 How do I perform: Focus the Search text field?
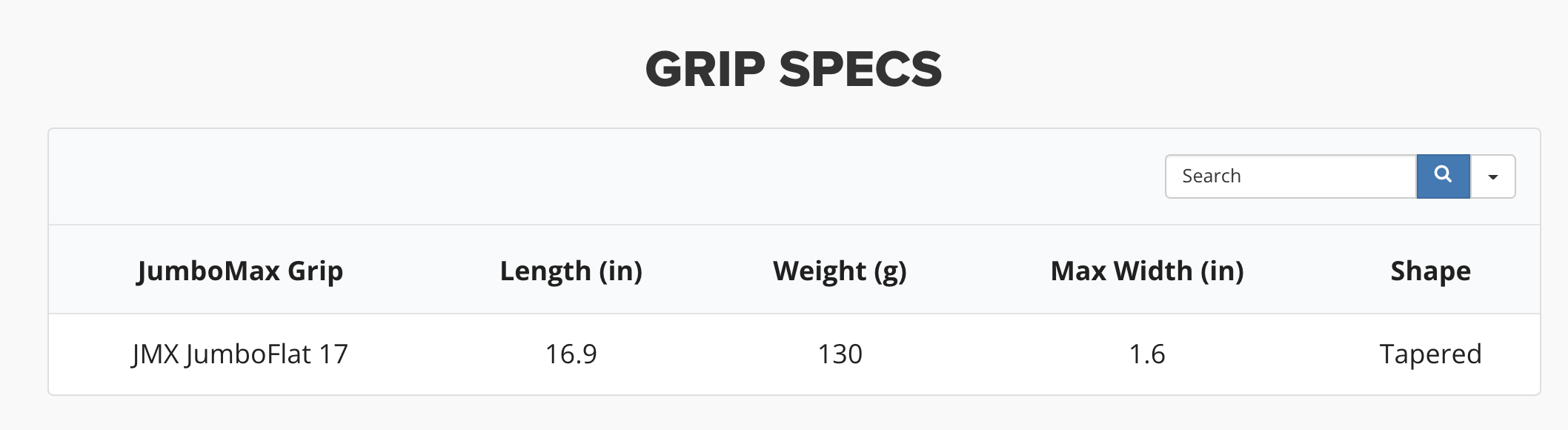click(x=1291, y=176)
